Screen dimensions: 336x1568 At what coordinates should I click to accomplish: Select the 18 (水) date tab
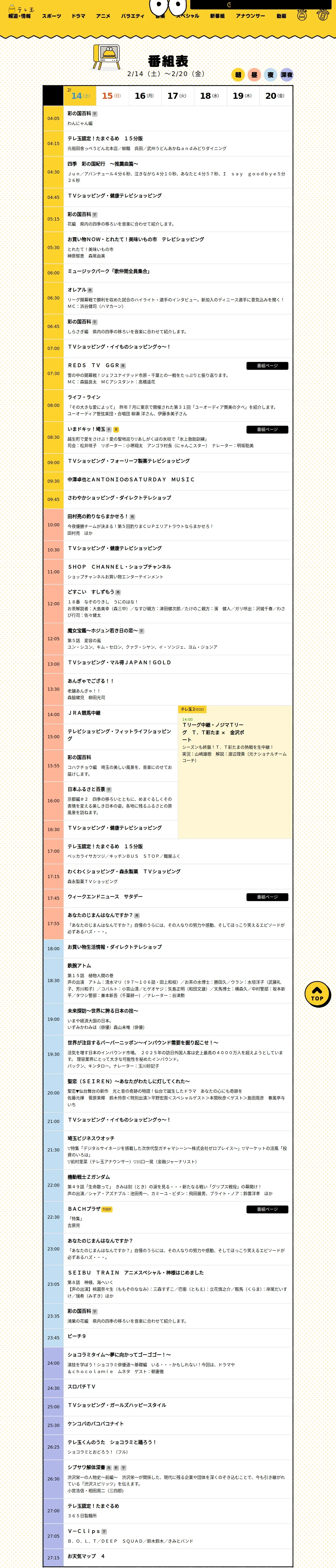tap(210, 96)
